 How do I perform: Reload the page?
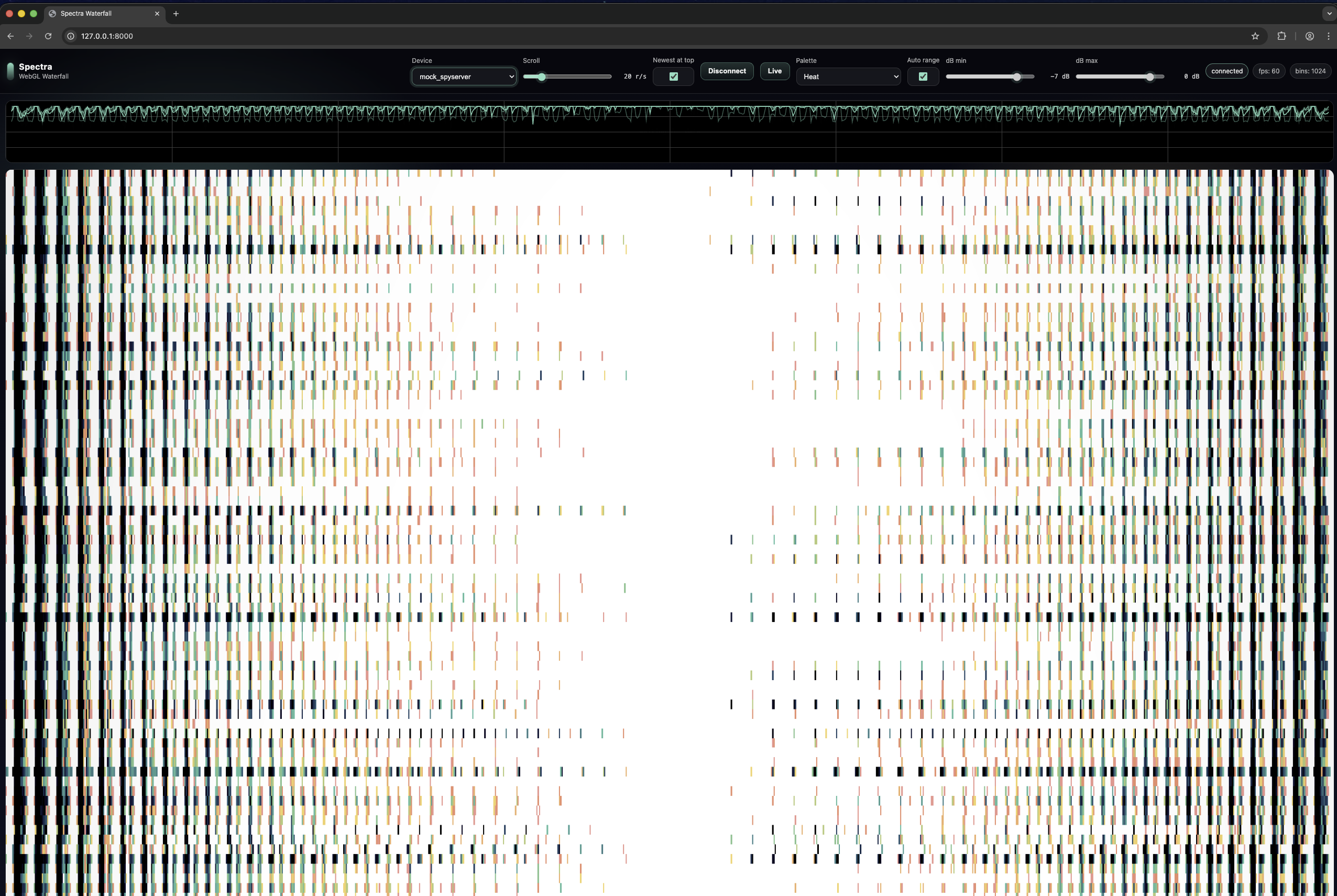(x=48, y=36)
